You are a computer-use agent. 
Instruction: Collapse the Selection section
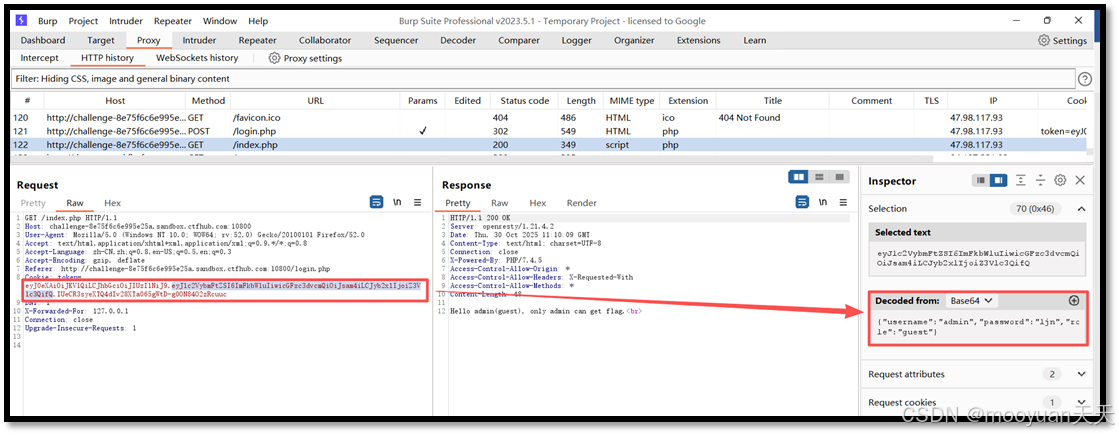[x=1080, y=209]
